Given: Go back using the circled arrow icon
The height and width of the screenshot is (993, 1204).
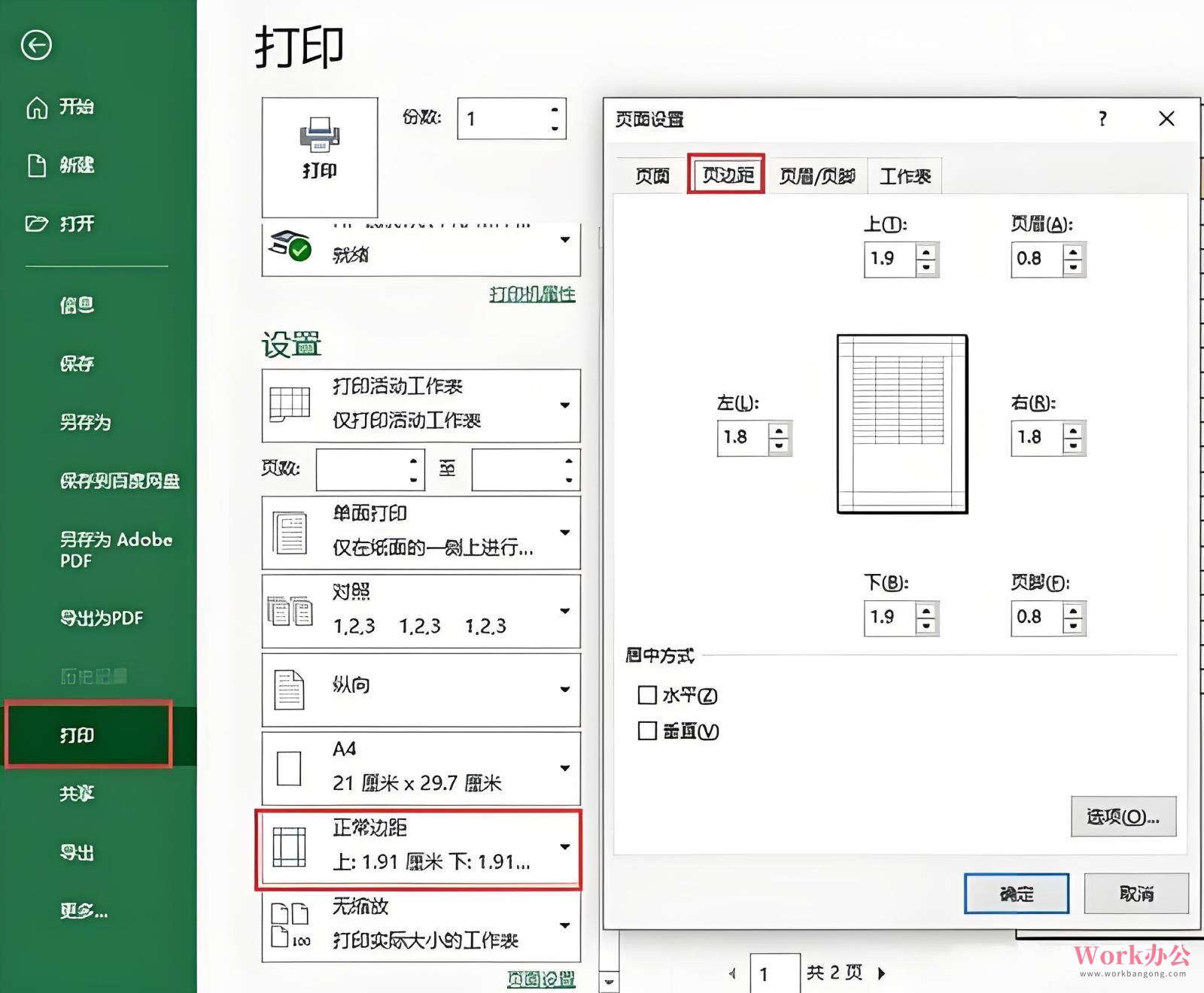Looking at the screenshot, I should 36,45.
